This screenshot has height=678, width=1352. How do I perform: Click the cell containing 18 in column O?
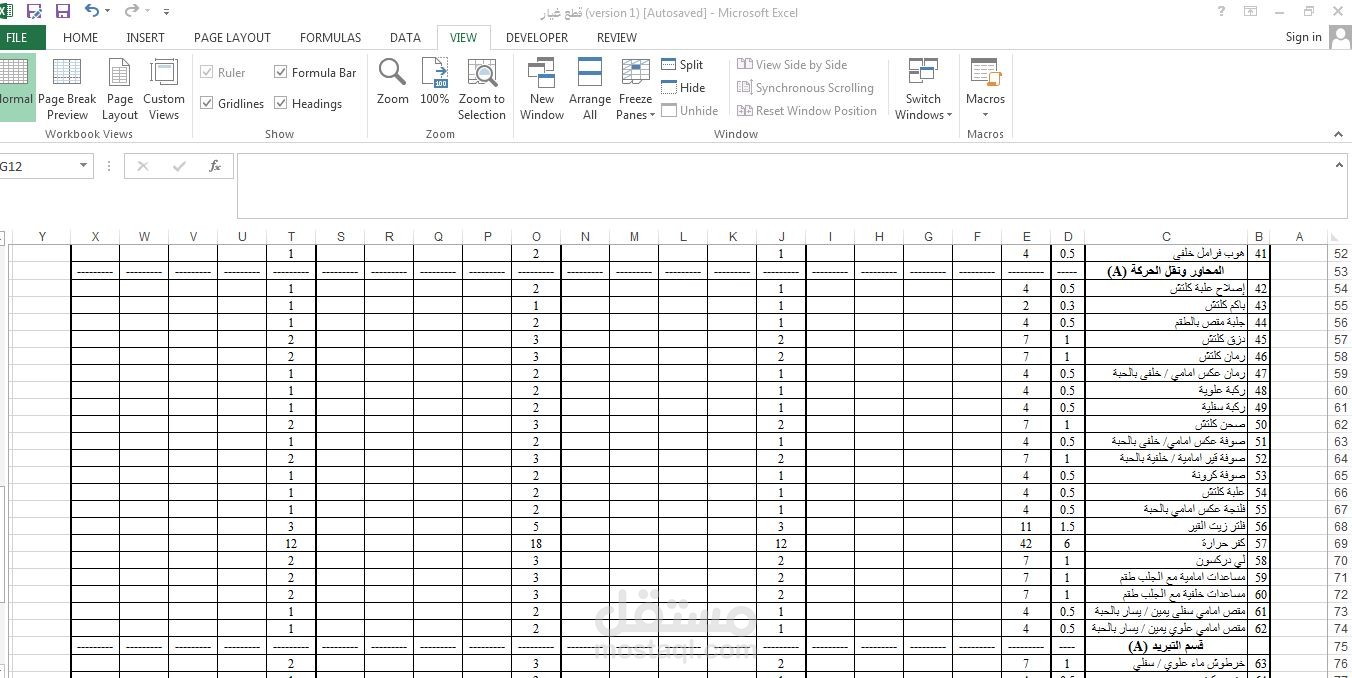(x=536, y=543)
